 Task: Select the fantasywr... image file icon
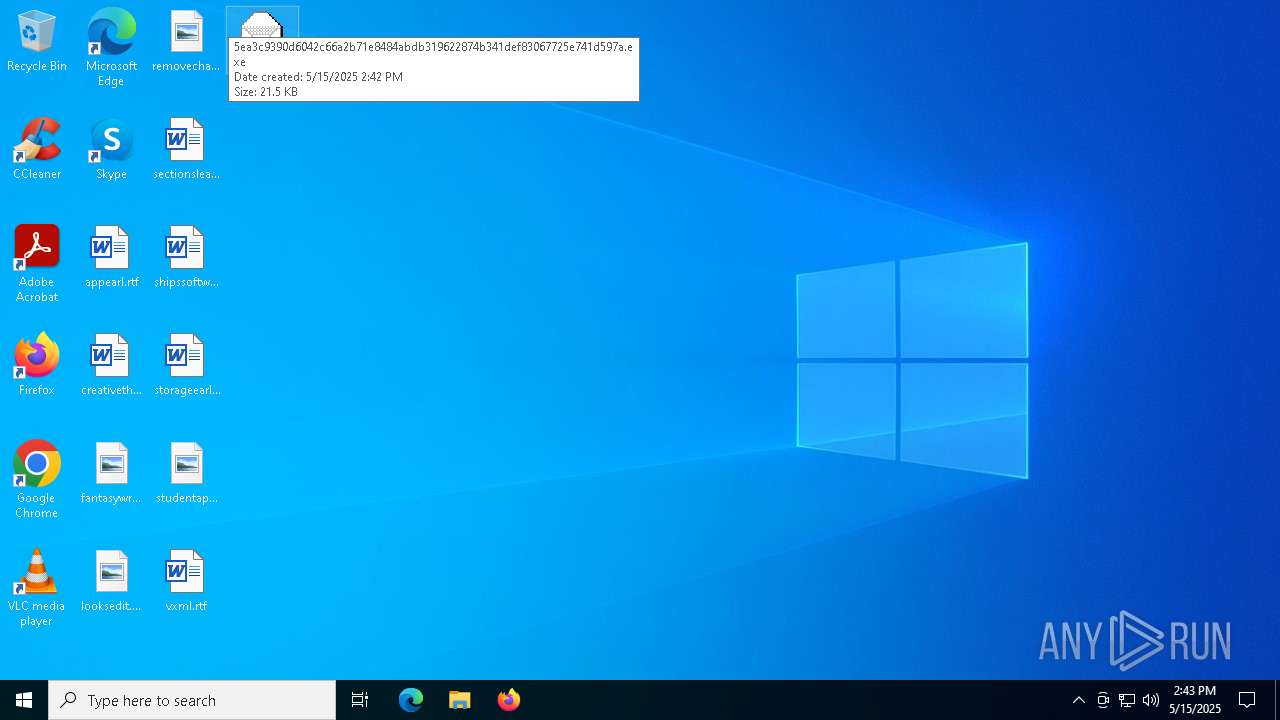pyautogui.click(x=111, y=474)
